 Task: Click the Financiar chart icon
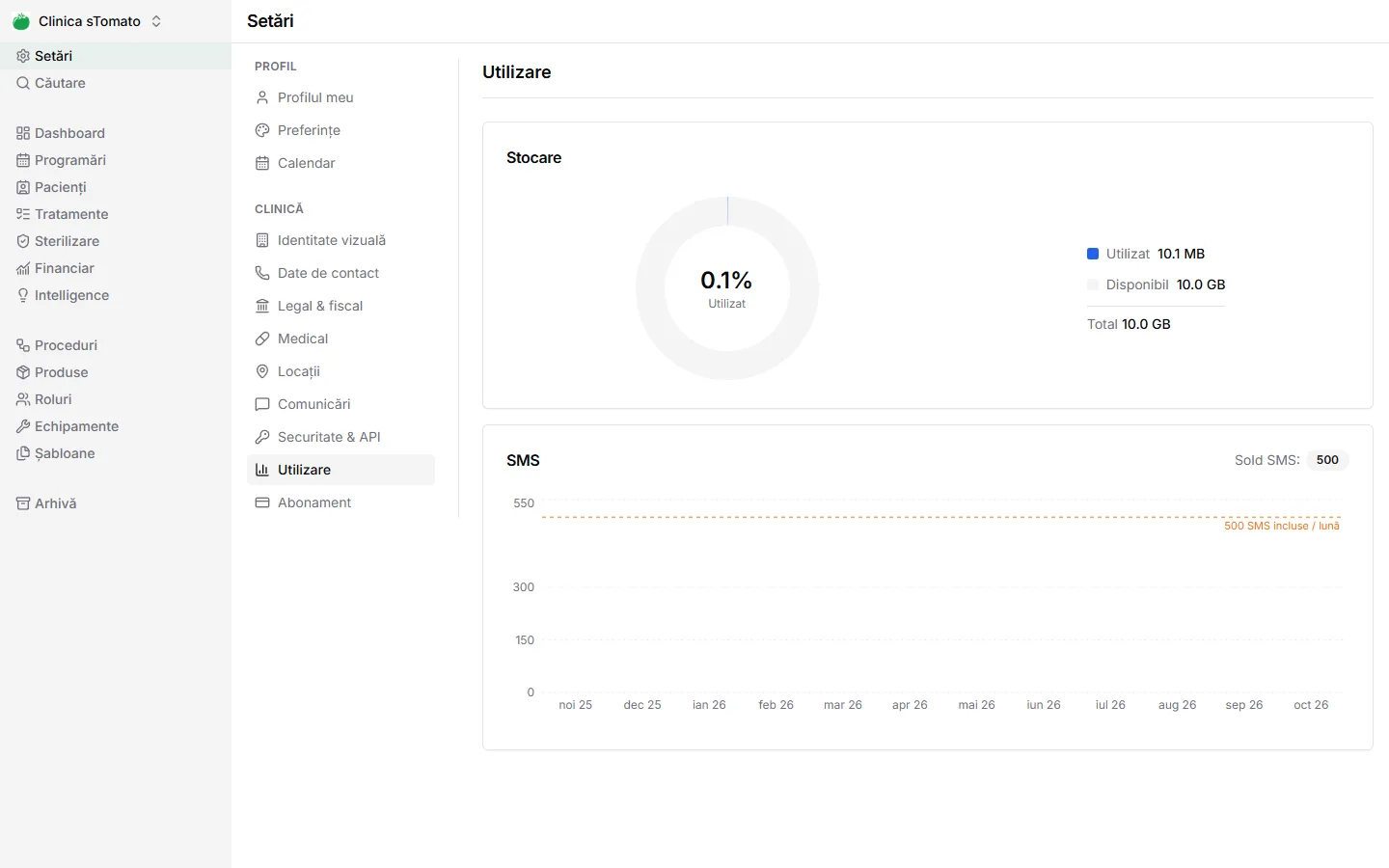(x=23, y=268)
